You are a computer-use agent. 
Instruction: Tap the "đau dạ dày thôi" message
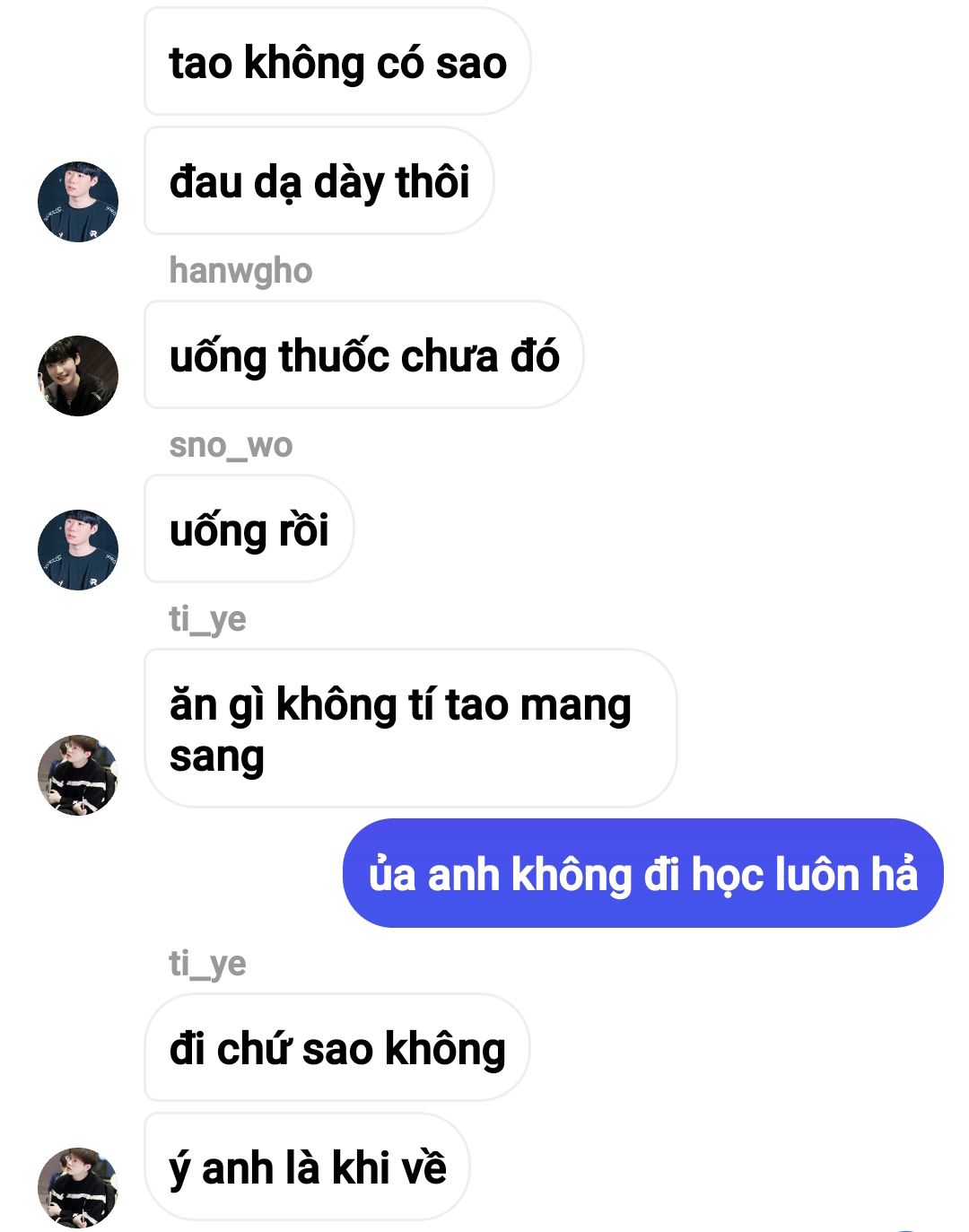coord(319,181)
